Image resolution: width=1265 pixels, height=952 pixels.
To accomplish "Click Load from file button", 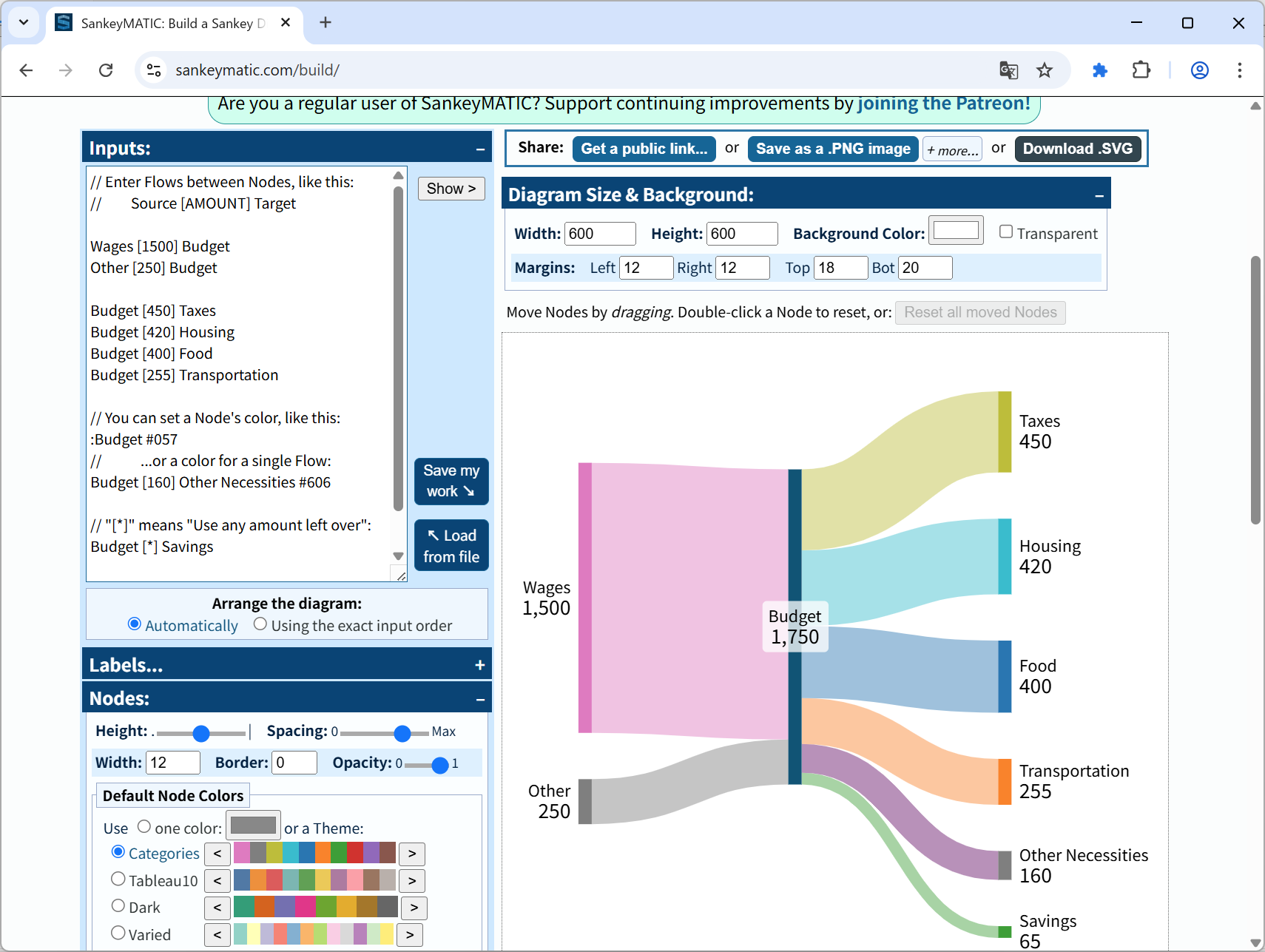I will point(451,546).
